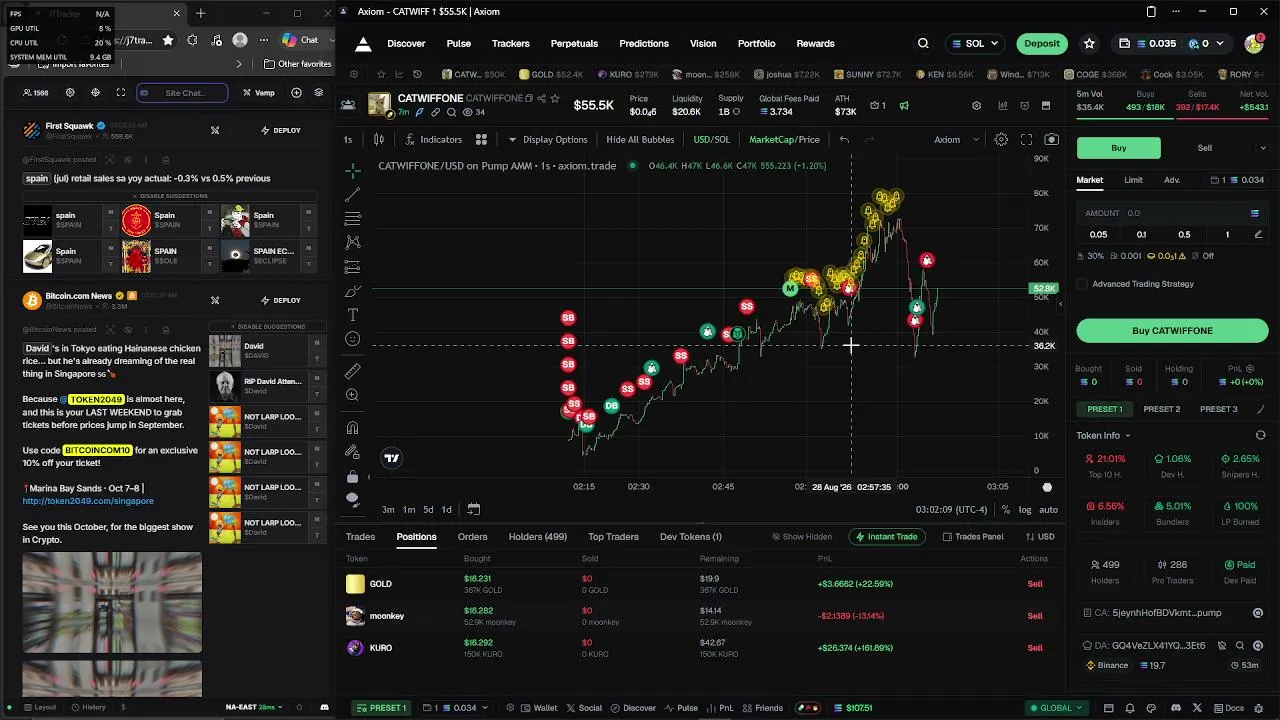Click the Deposit button
The width and height of the screenshot is (1280, 720).
pos(1042,44)
